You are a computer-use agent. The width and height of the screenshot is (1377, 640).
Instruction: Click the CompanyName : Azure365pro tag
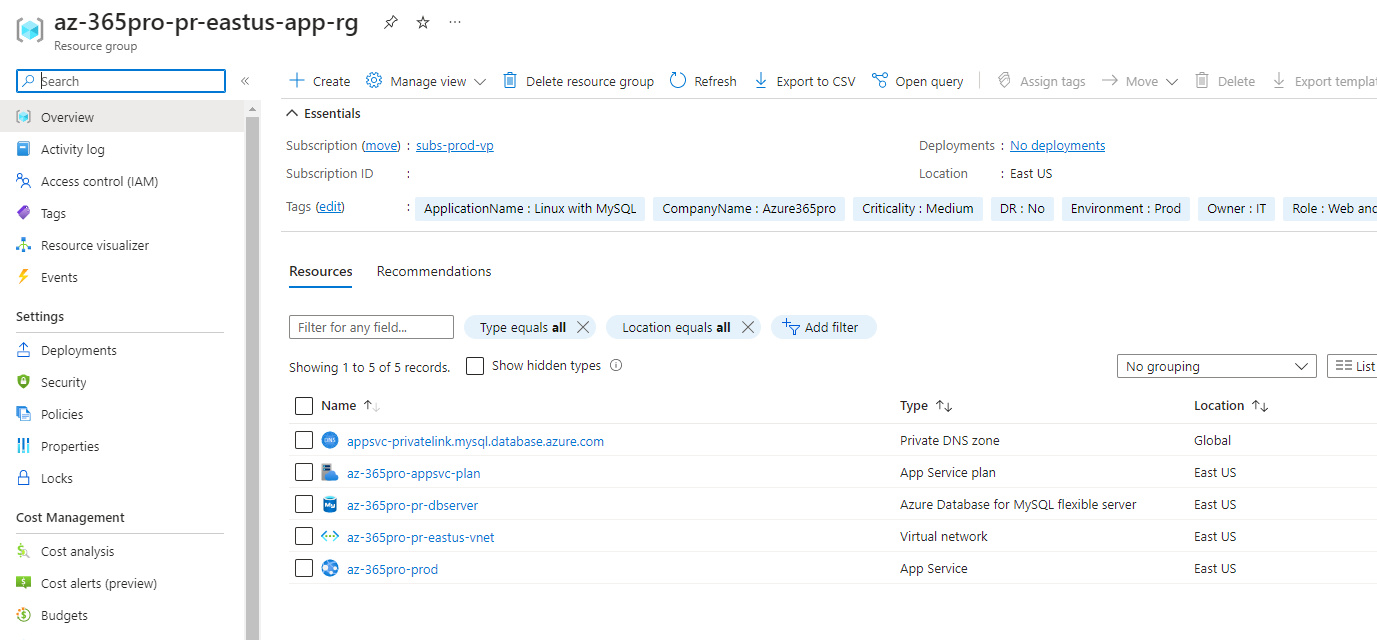click(749, 209)
